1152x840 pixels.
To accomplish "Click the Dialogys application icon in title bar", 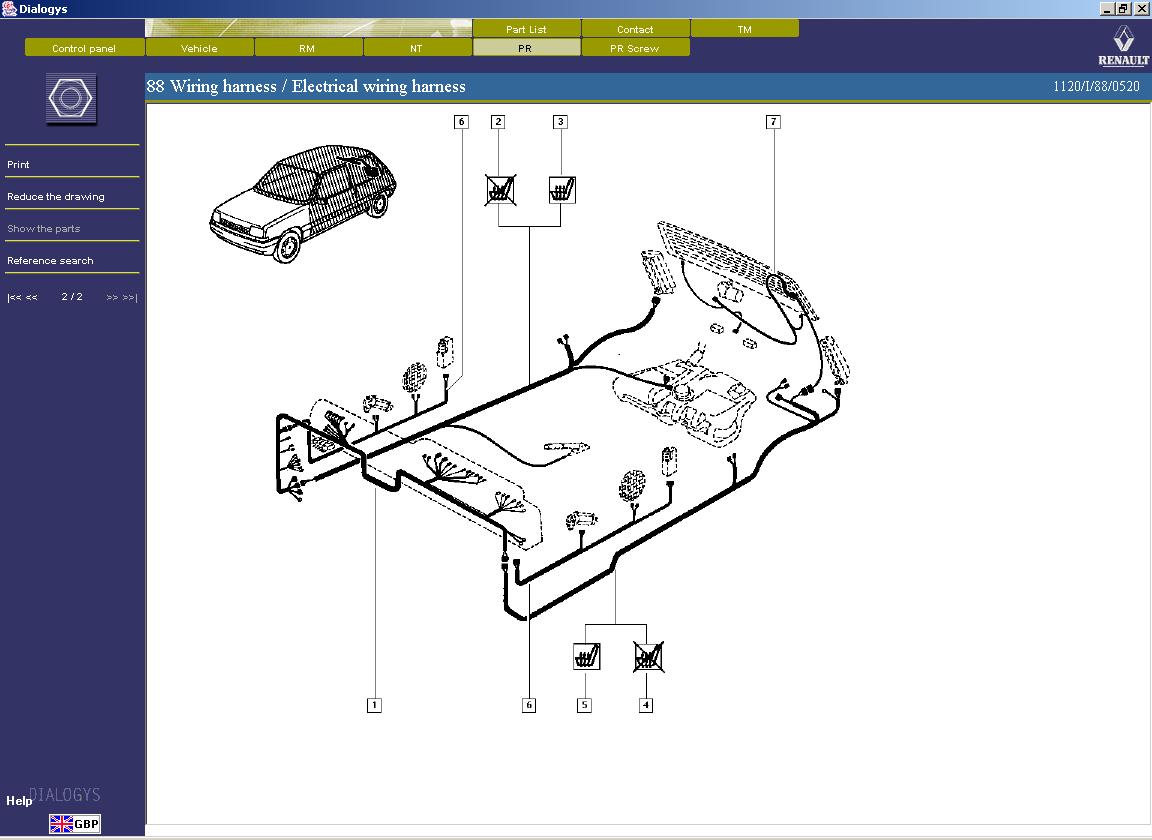I will 9,9.
